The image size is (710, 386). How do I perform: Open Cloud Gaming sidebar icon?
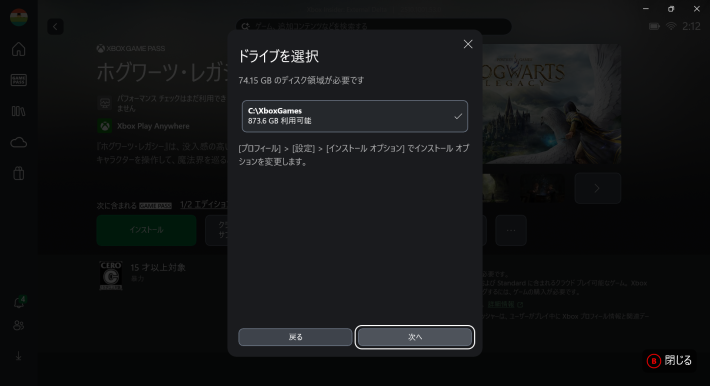(x=19, y=143)
